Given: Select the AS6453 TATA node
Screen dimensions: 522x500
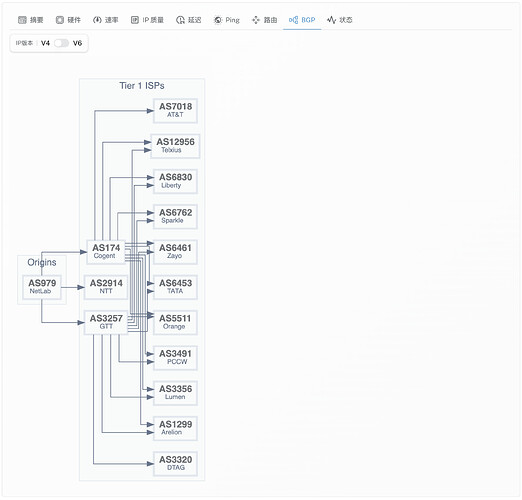Looking at the screenshot, I should 175,287.
